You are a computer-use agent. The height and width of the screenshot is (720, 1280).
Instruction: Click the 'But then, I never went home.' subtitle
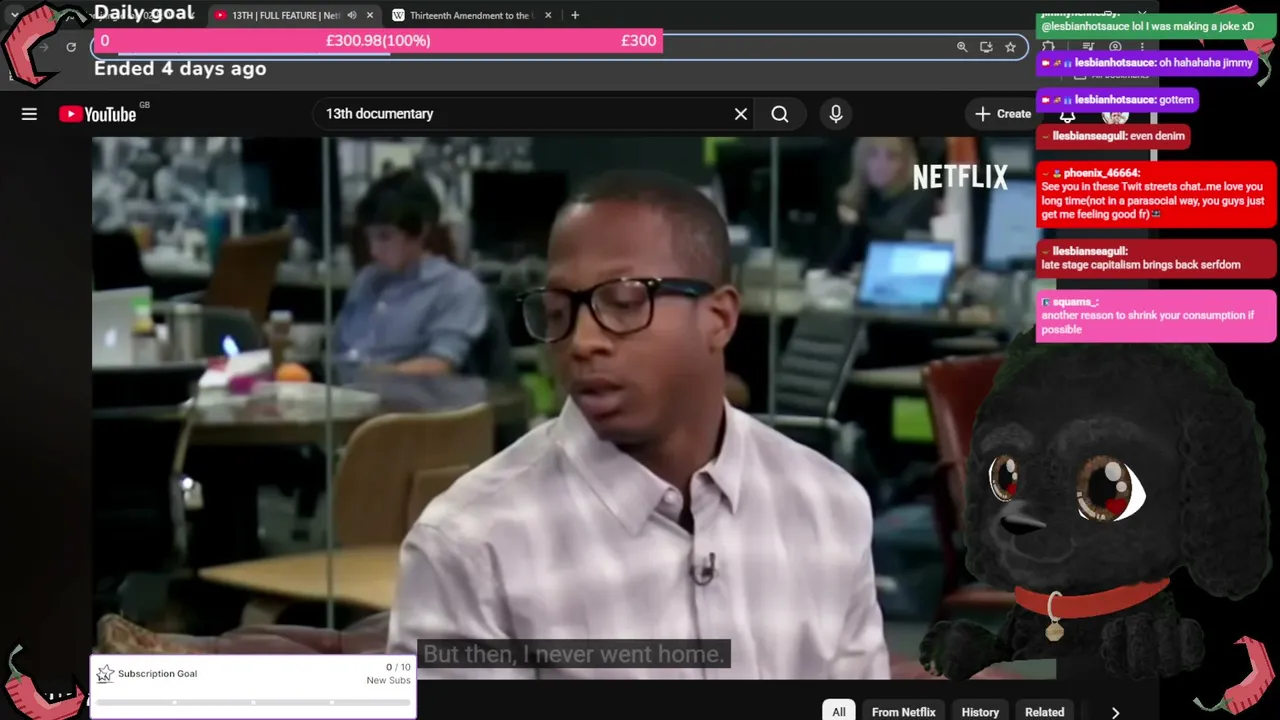574,654
